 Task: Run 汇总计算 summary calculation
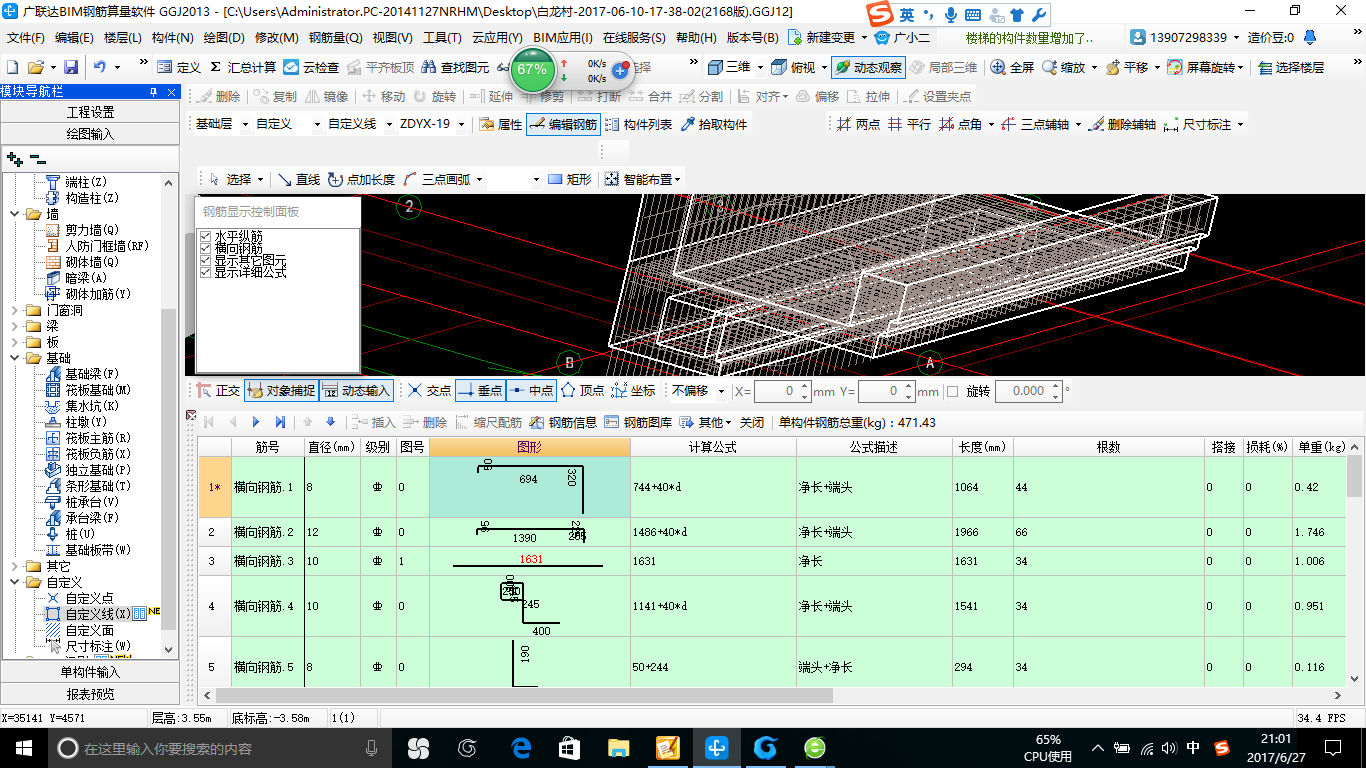click(x=243, y=68)
